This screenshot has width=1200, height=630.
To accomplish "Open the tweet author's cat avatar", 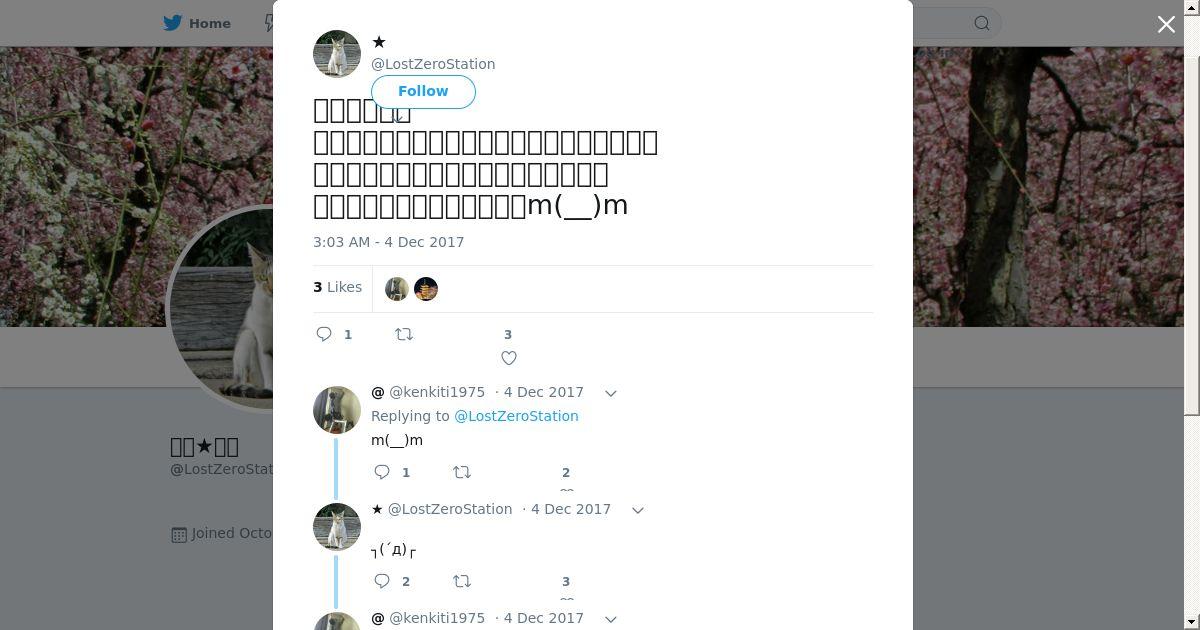I will tap(337, 54).
